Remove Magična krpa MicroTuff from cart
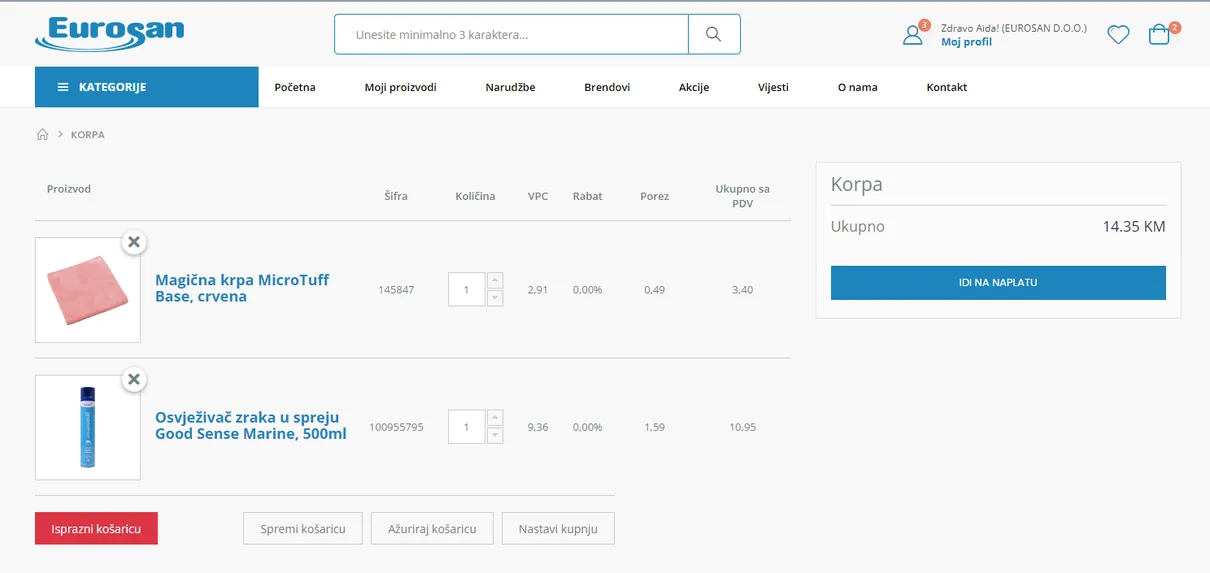This screenshot has height=573, width=1210. point(134,242)
